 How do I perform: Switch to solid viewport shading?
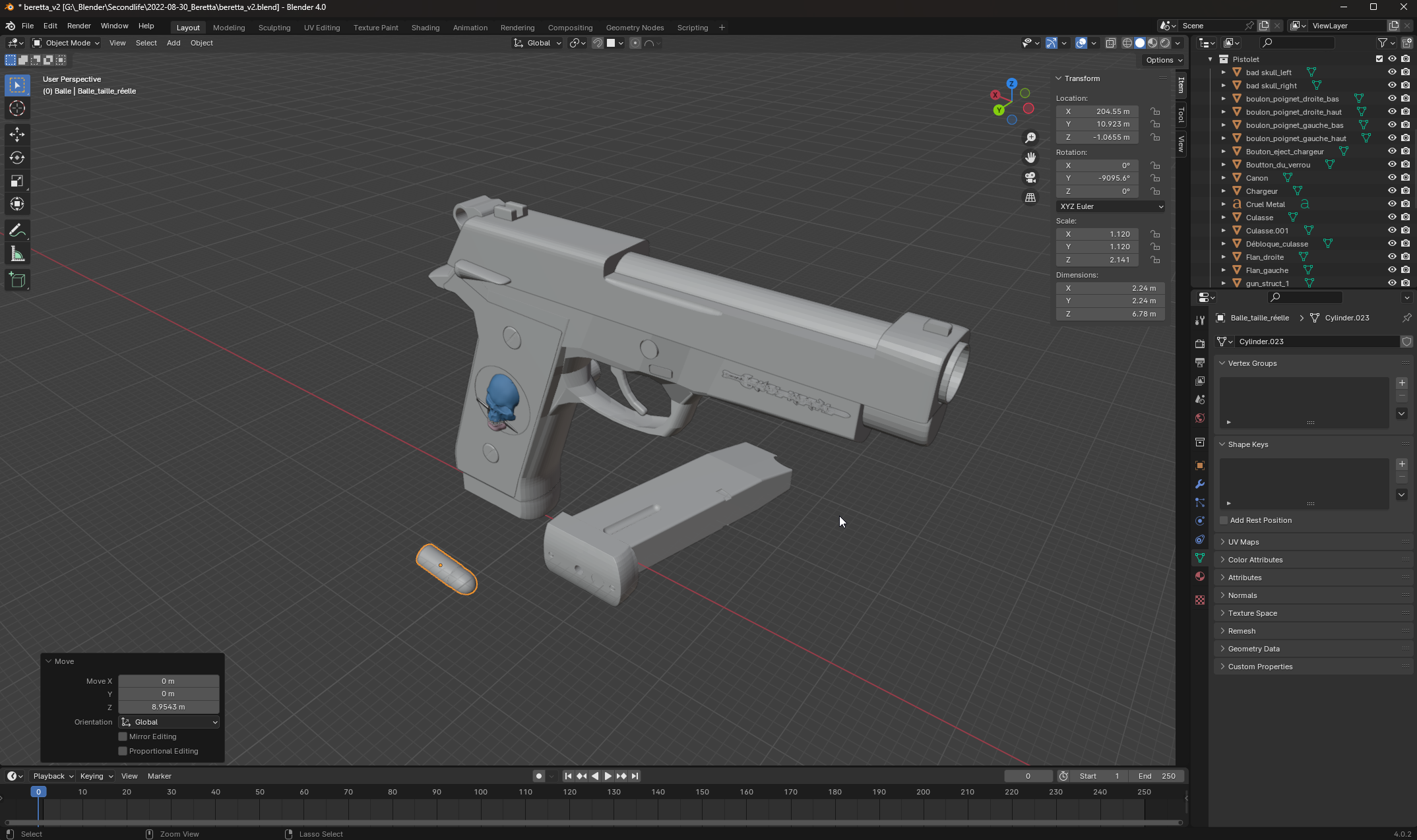tap(1140, 43)
